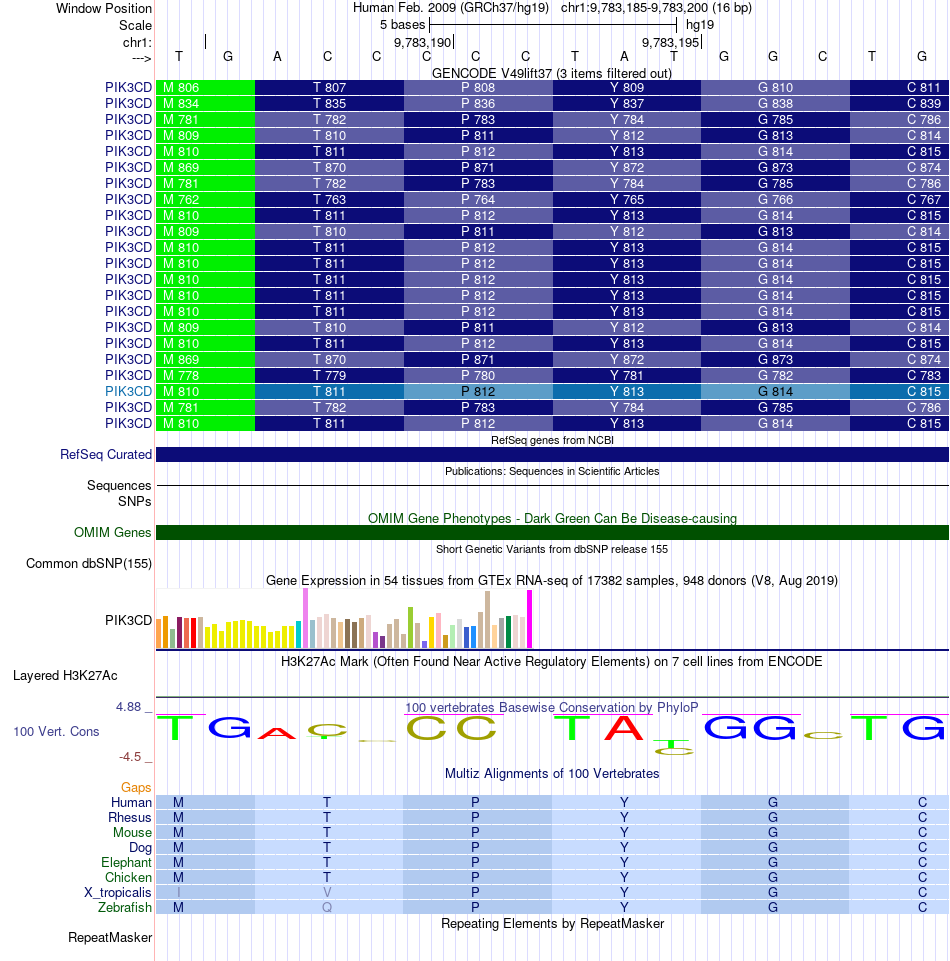Click the Gaps row label

point(136,788)
